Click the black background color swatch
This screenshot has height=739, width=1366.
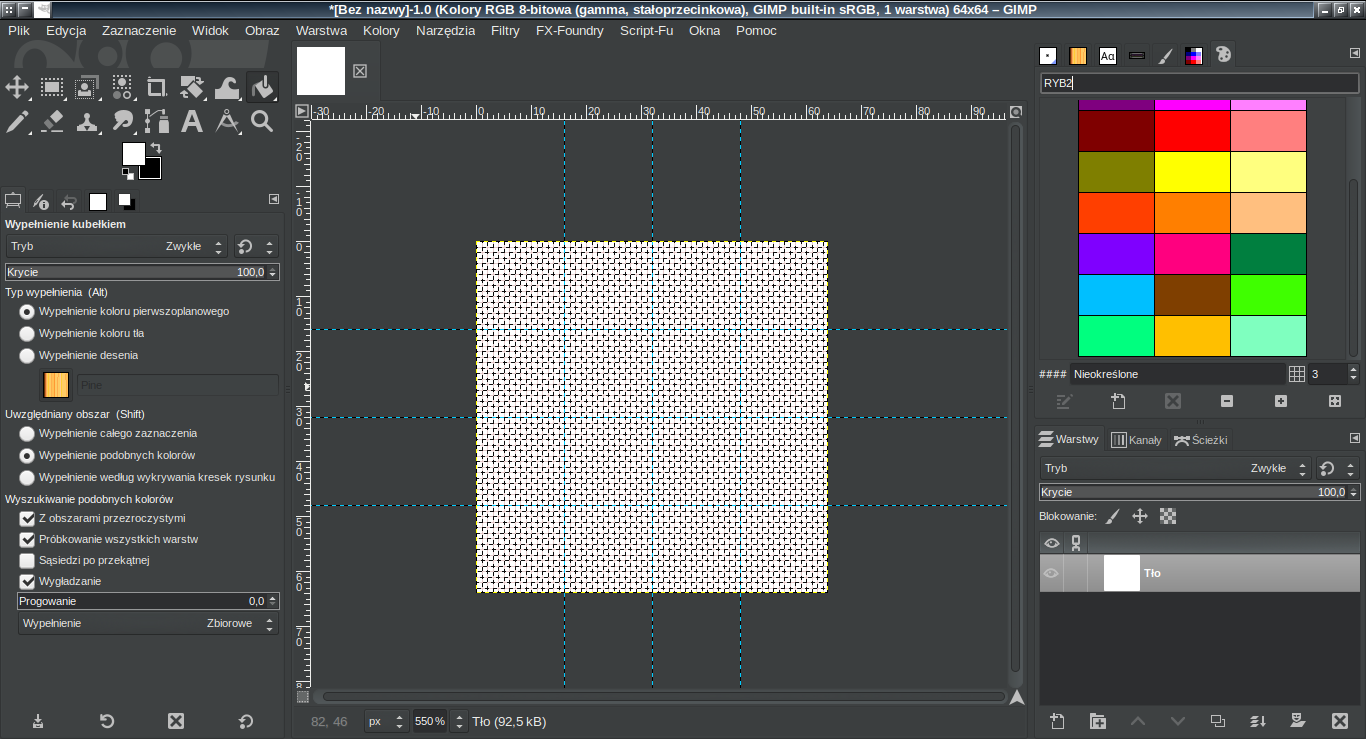153,170
